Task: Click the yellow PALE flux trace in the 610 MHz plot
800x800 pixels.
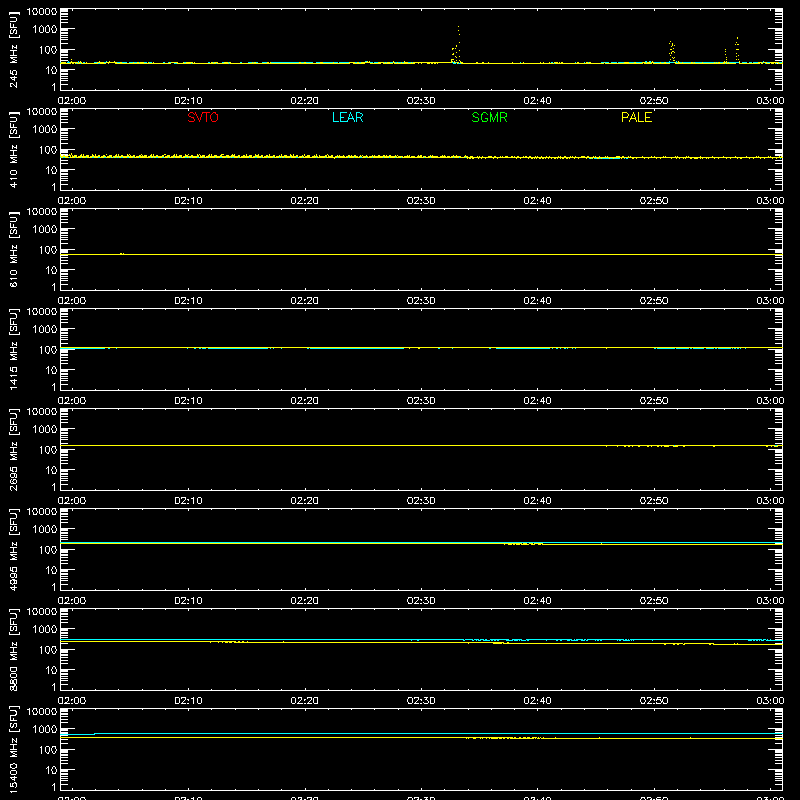Action: (x=421, y=254)
